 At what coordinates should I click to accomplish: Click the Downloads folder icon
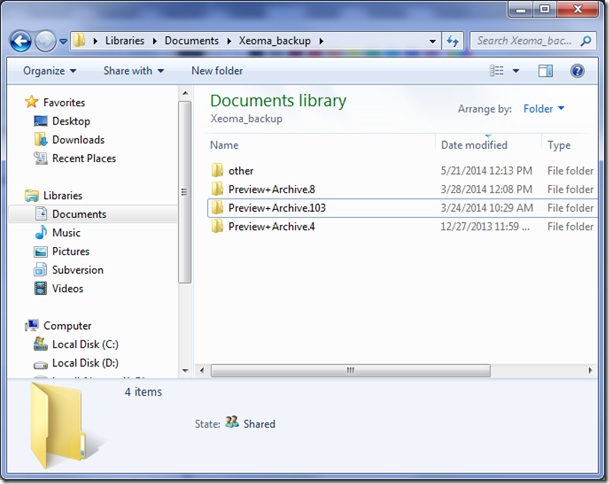pos(40,139)
